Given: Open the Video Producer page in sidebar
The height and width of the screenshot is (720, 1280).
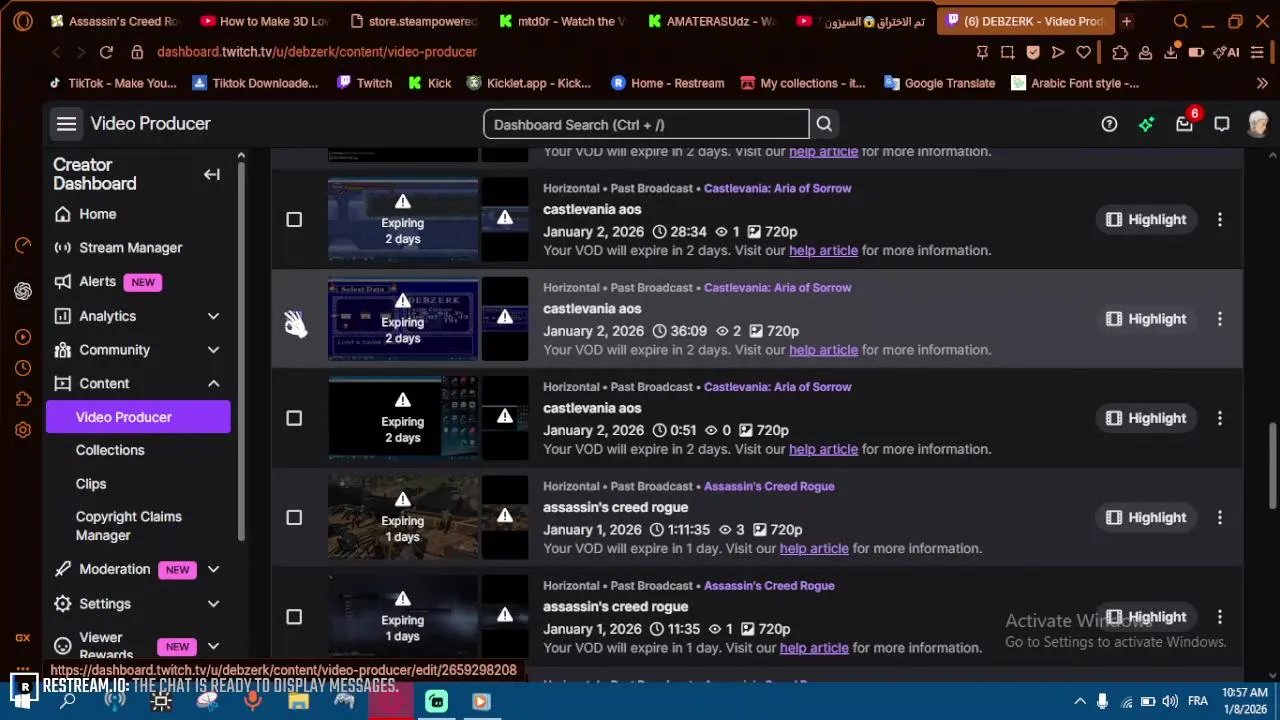Looking at the screenshot, I should [138, 417].
